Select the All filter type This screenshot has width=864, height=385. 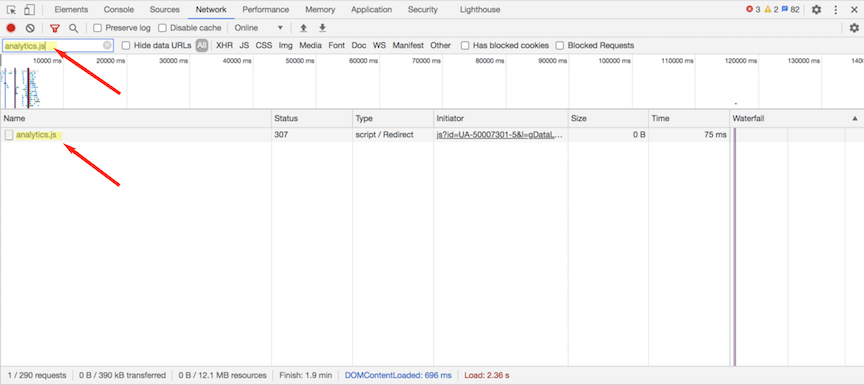202,45
